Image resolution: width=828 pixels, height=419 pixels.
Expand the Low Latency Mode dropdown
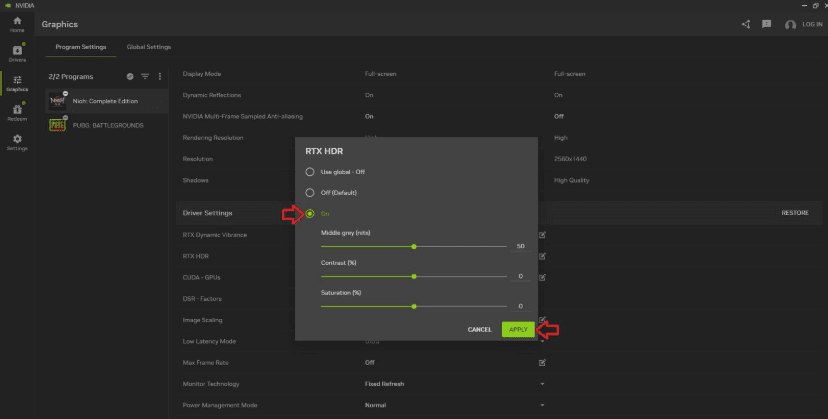click(542, 341)
